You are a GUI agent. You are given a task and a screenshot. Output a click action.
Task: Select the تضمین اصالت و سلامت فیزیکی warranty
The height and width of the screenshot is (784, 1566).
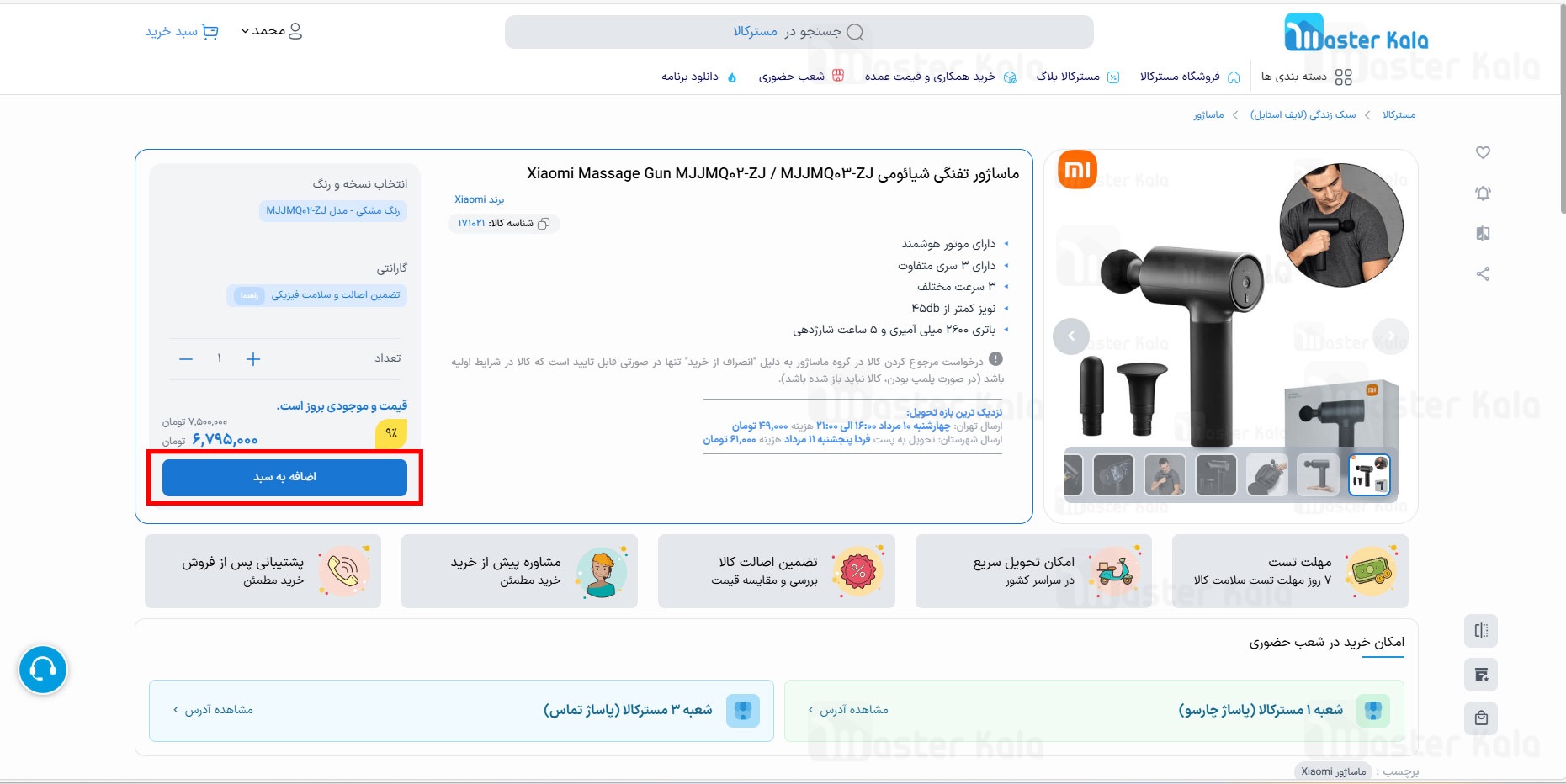[x=316, y=295]
